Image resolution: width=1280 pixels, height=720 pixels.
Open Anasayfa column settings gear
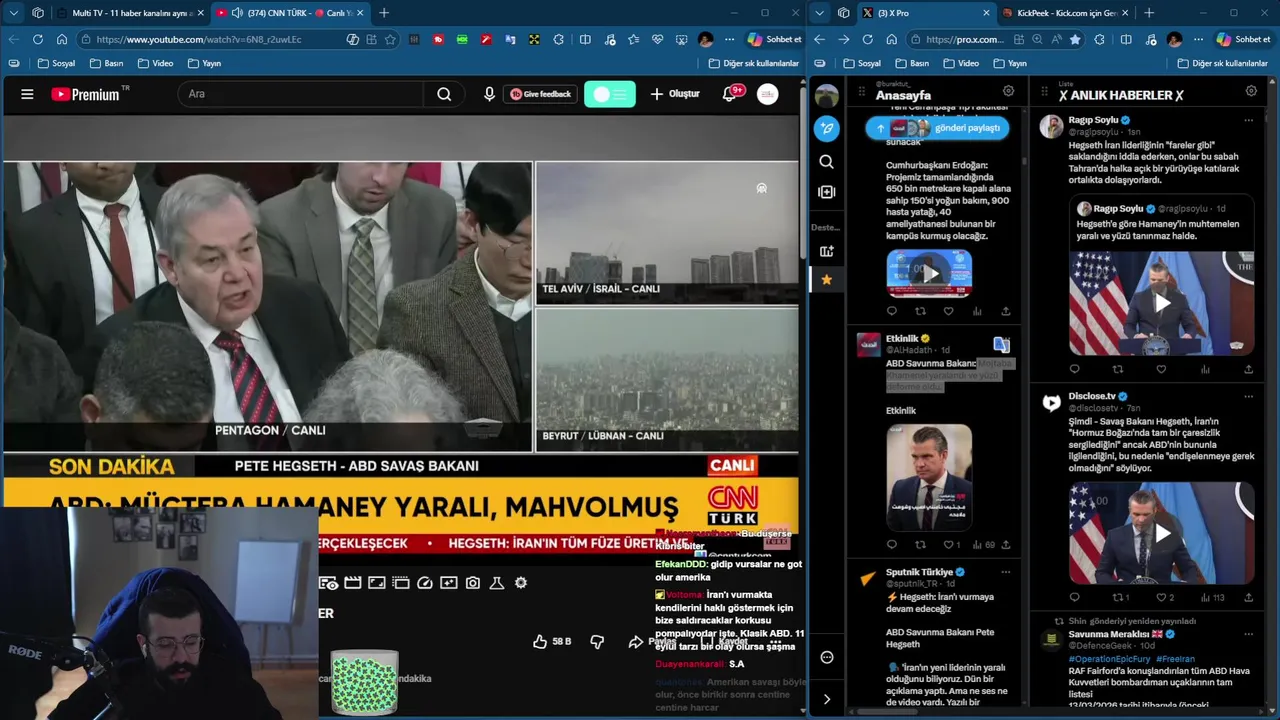[x=1008, y=91]
